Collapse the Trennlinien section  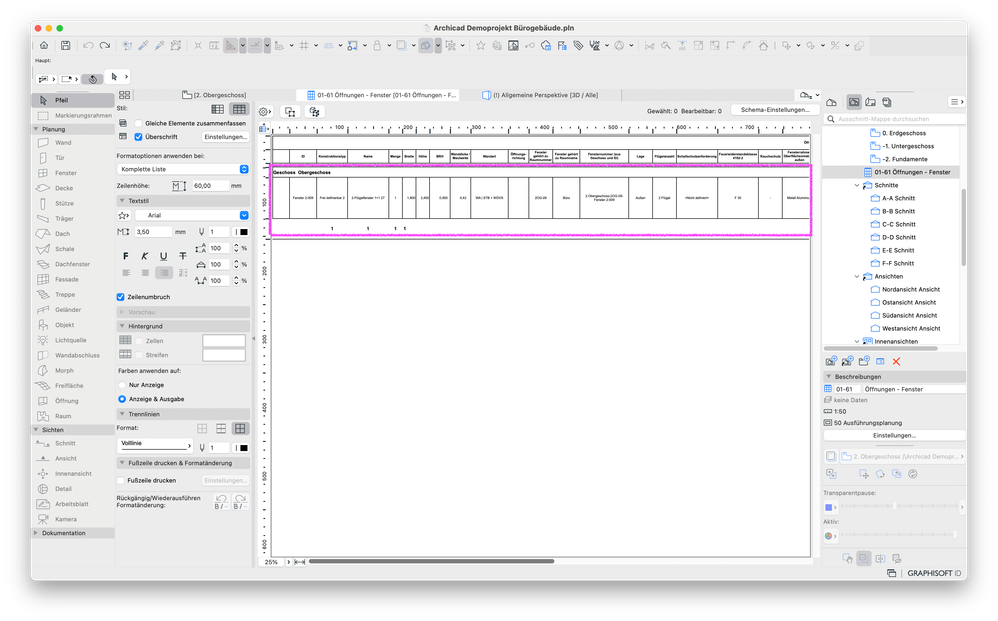tap(122, 414)
